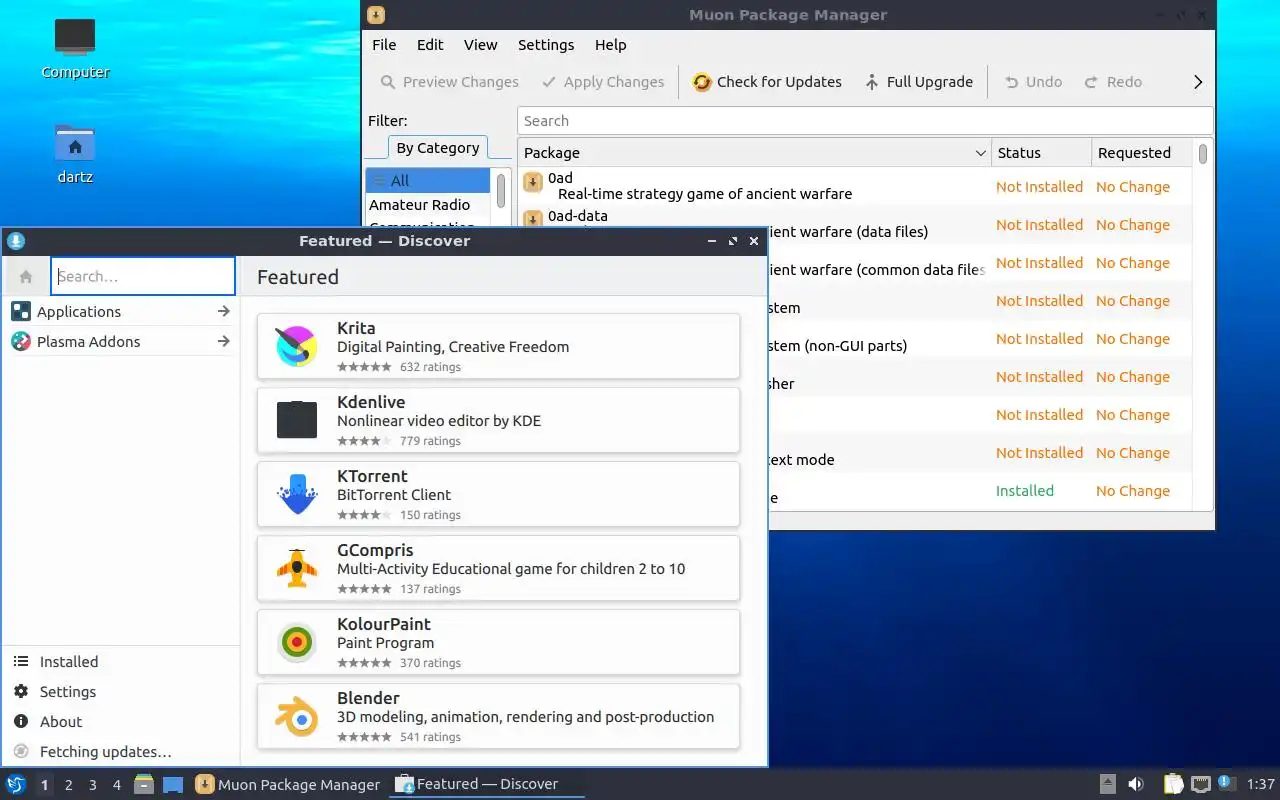Viewport: 1280px width, 800px height.
Task: Expand the Plasma Addons category arrow
Action: (223, 342)
